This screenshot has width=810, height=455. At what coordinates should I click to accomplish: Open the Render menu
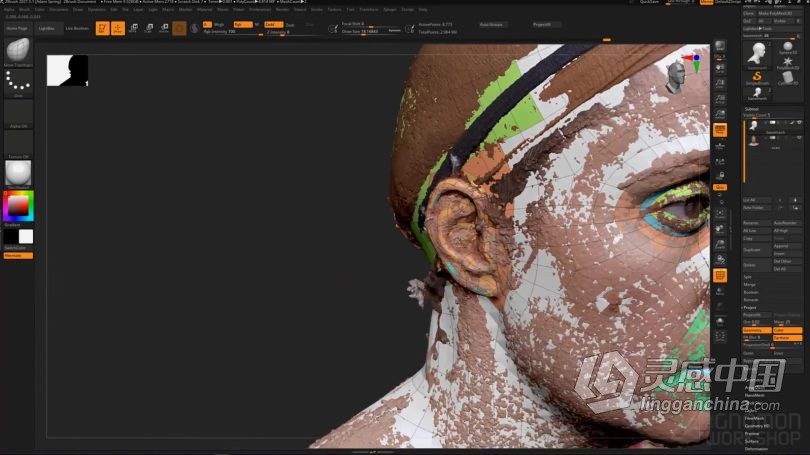coord(283,9)
